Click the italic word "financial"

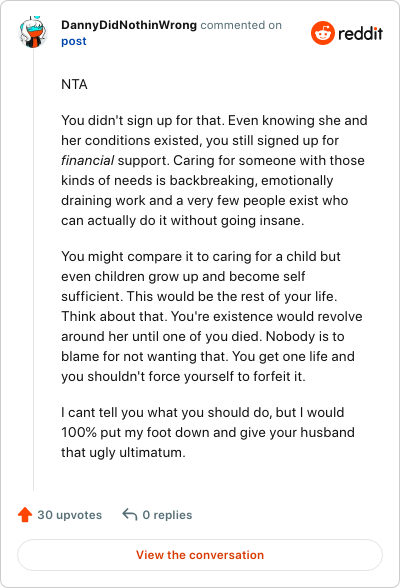[87, 160]
